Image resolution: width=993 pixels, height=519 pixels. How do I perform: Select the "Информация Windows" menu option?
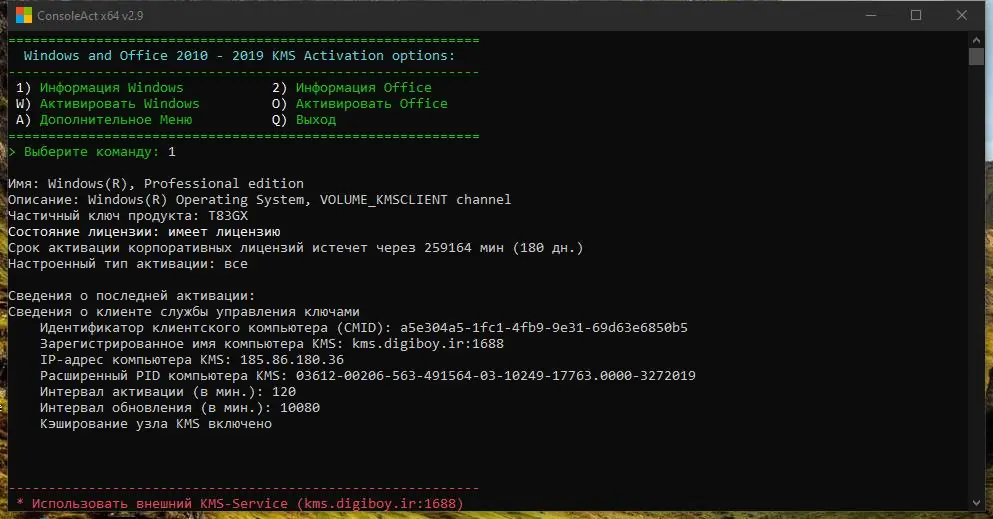(x=111, y=88)
